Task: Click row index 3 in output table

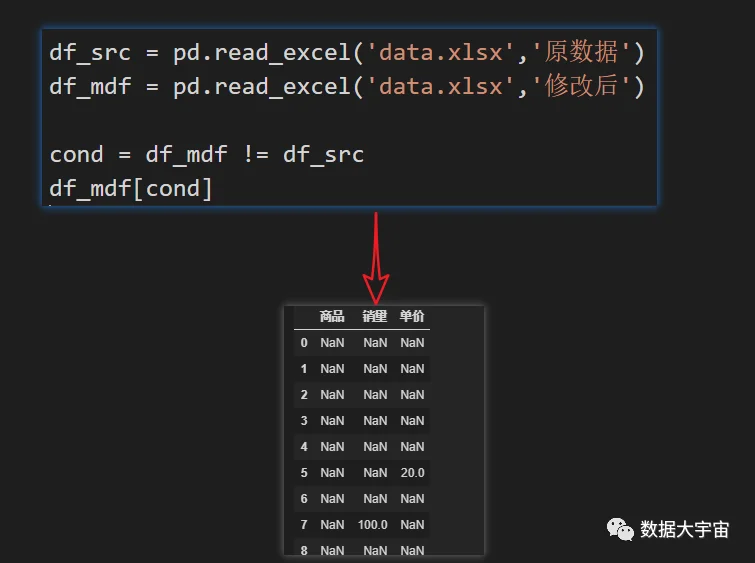Action: pos(304,421)
